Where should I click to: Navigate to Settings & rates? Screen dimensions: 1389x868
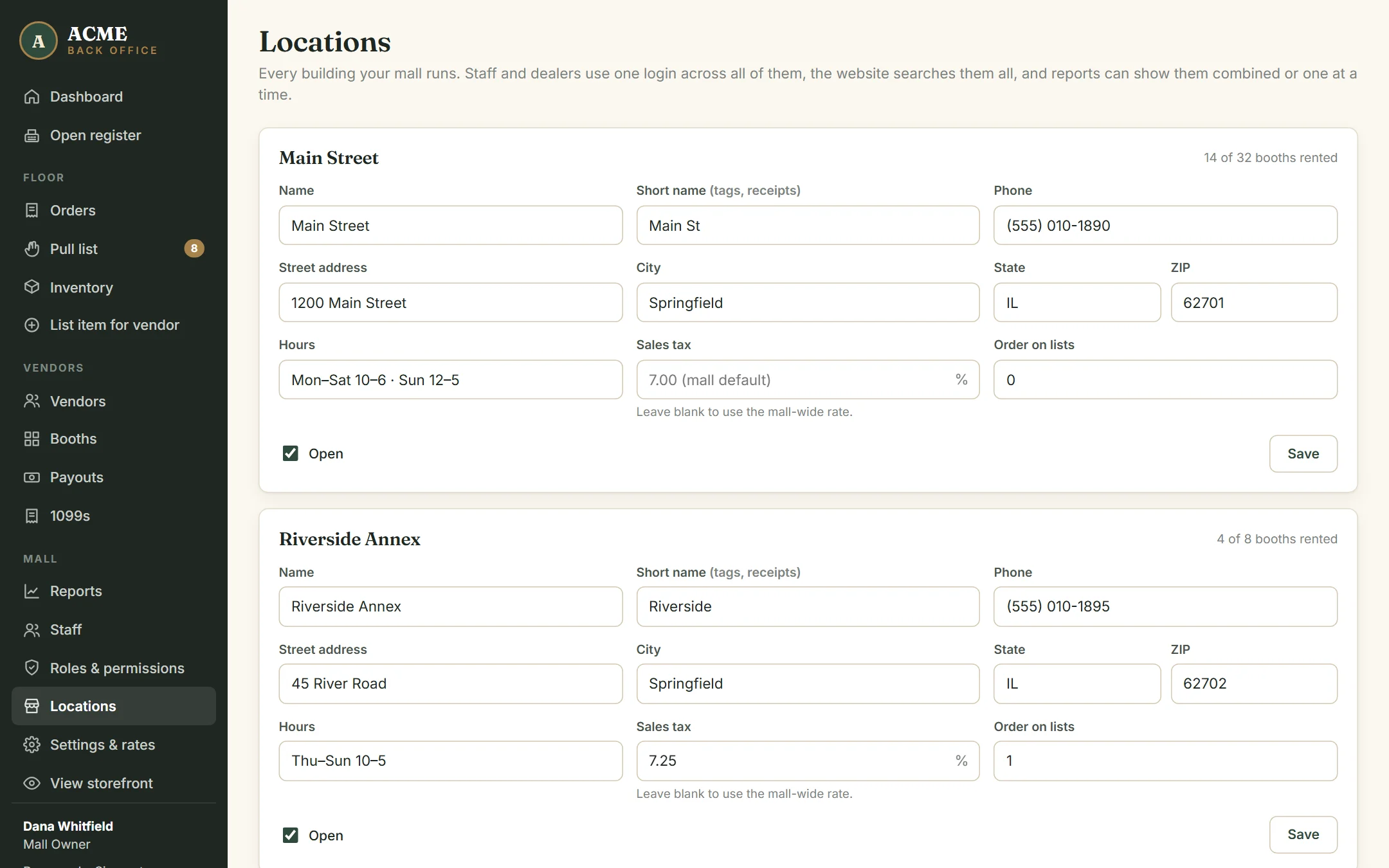click(114, 745)
